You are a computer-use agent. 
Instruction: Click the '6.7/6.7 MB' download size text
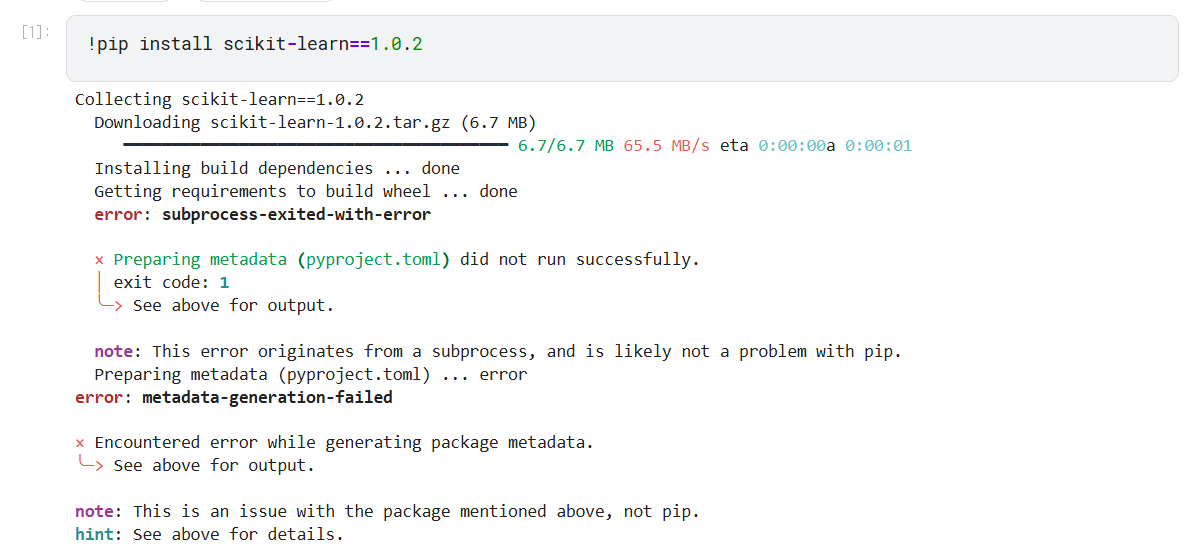[565, 146]
